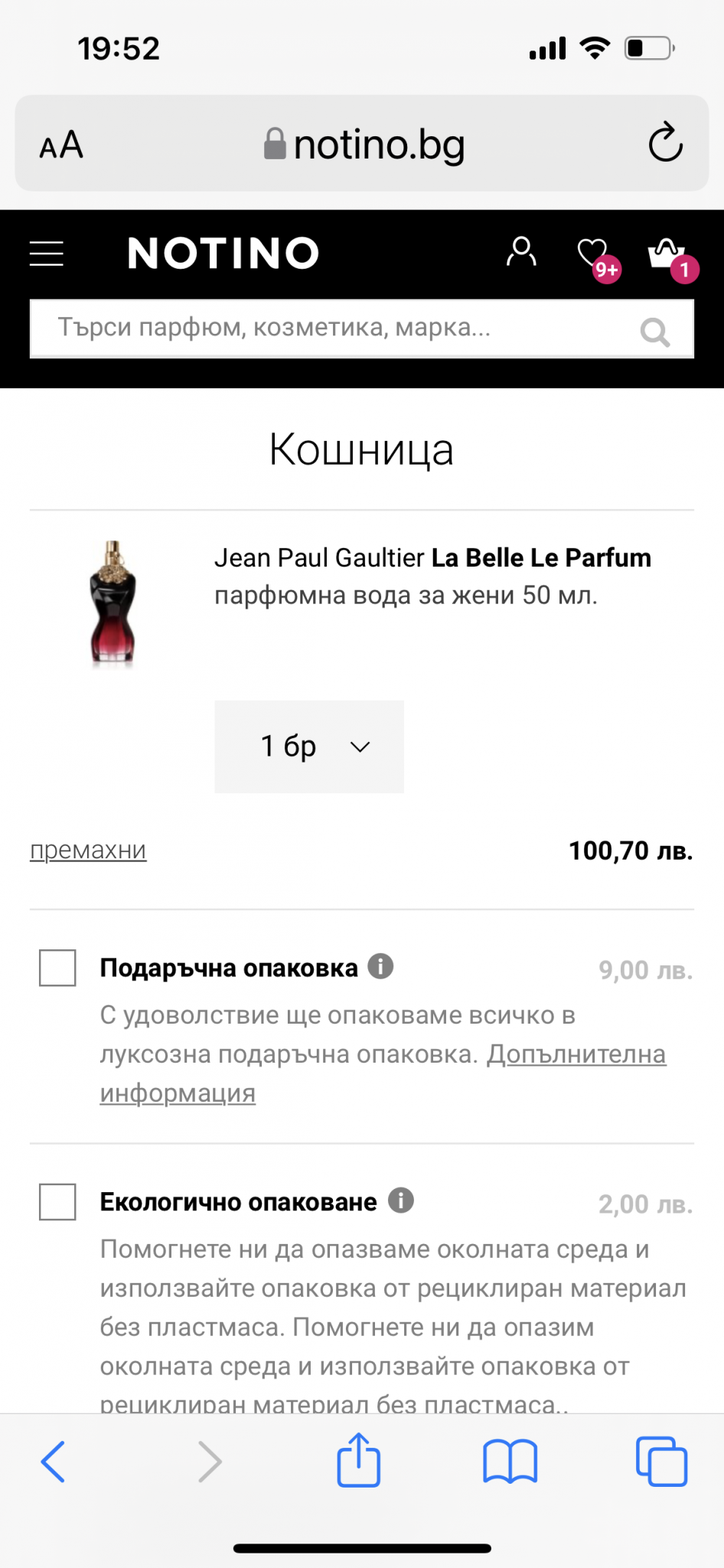724x1568 pixels.
Task: Open the wishlist heart icon
Action: tap(593, 253)
